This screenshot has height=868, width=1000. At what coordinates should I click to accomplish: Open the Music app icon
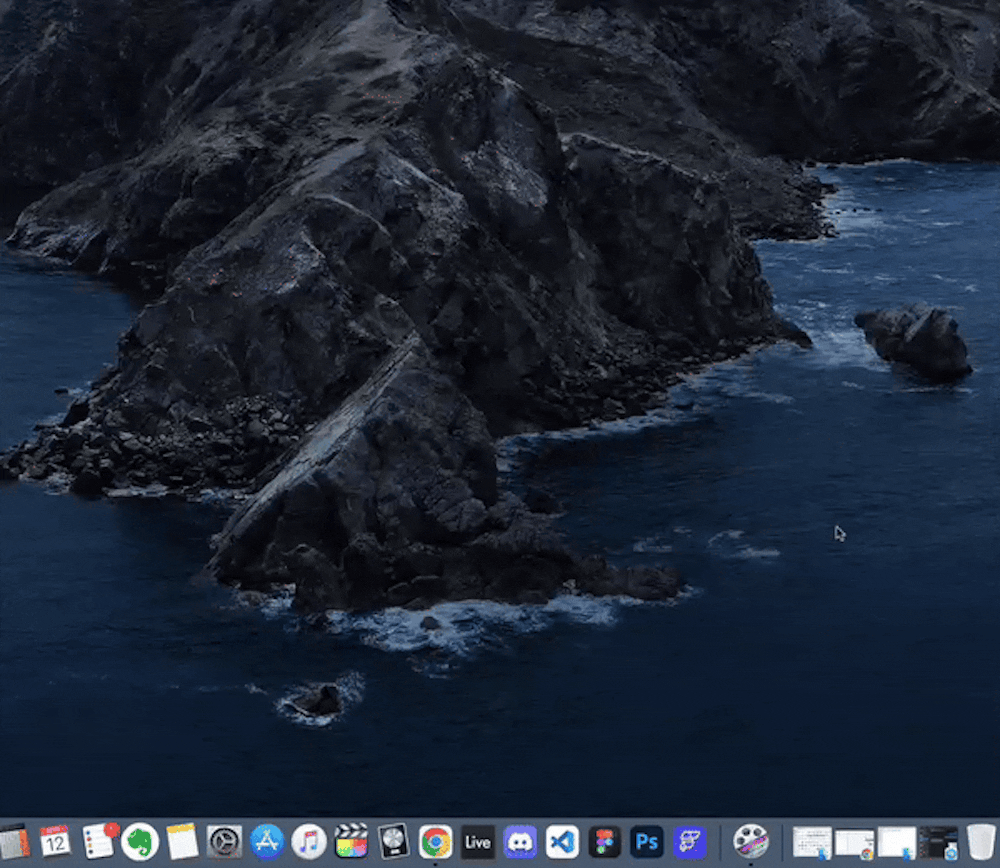[x=309, y=842]
